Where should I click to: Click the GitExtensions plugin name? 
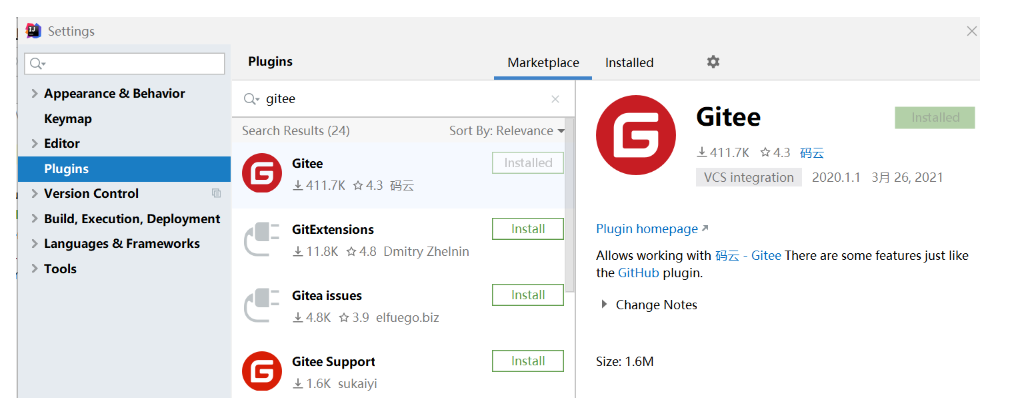pyautogui.click(x=333, y=230)
